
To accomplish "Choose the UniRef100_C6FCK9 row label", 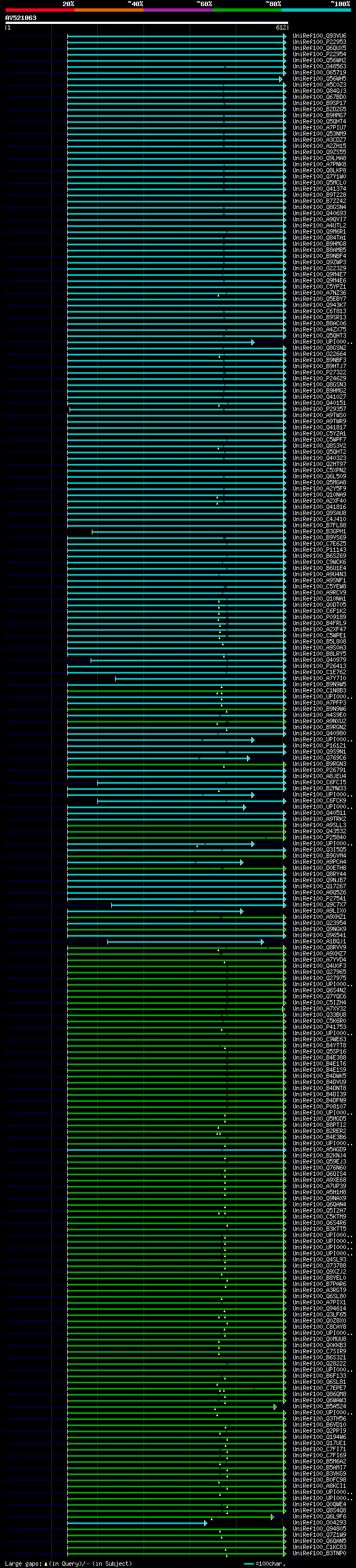I will pyautogui.click(x=319, y=800).
